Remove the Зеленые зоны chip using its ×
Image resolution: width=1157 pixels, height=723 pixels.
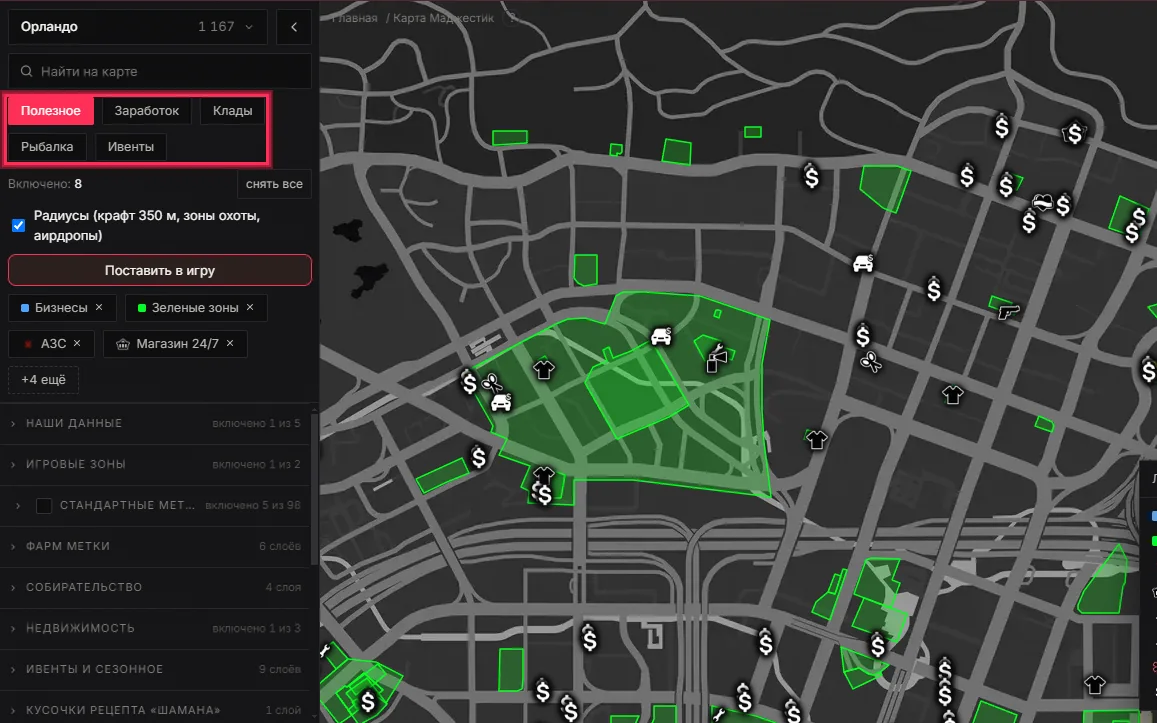click(x=249, y=307)
